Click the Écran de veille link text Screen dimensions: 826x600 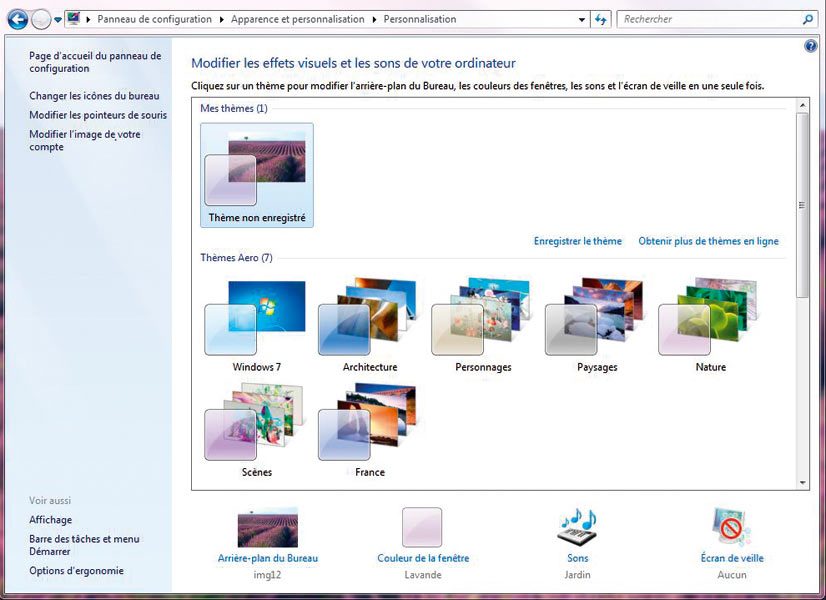click(x=732, y=558)
